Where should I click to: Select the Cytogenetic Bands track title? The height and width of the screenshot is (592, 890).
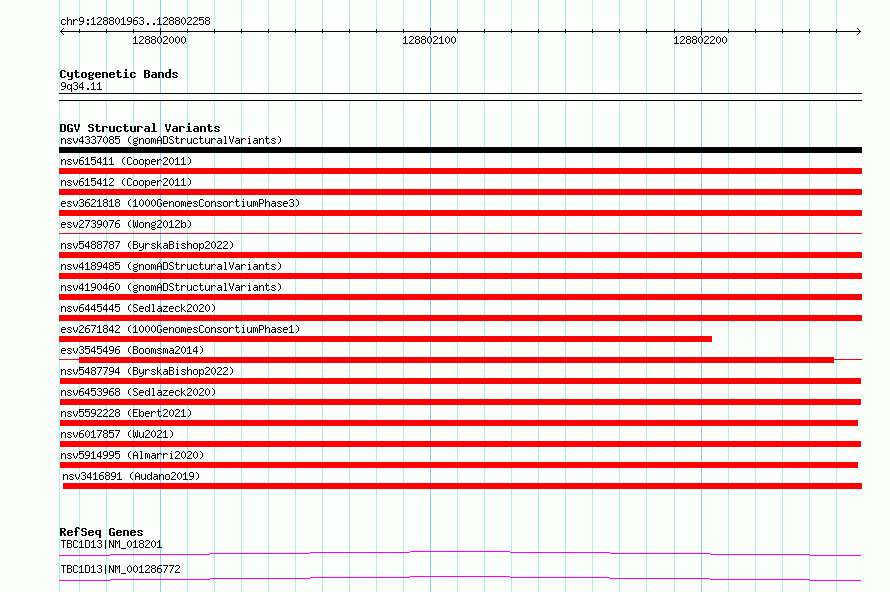(119, 74)
